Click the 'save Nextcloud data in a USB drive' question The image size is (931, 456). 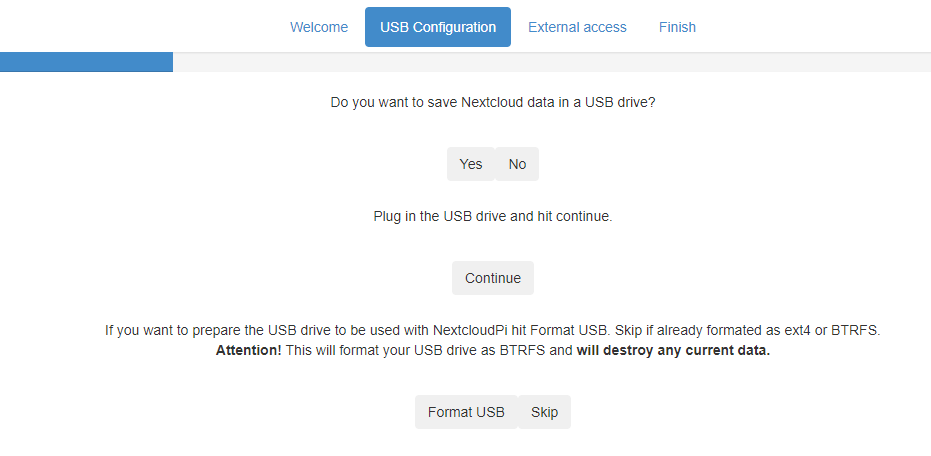click(x=493, y=102)
